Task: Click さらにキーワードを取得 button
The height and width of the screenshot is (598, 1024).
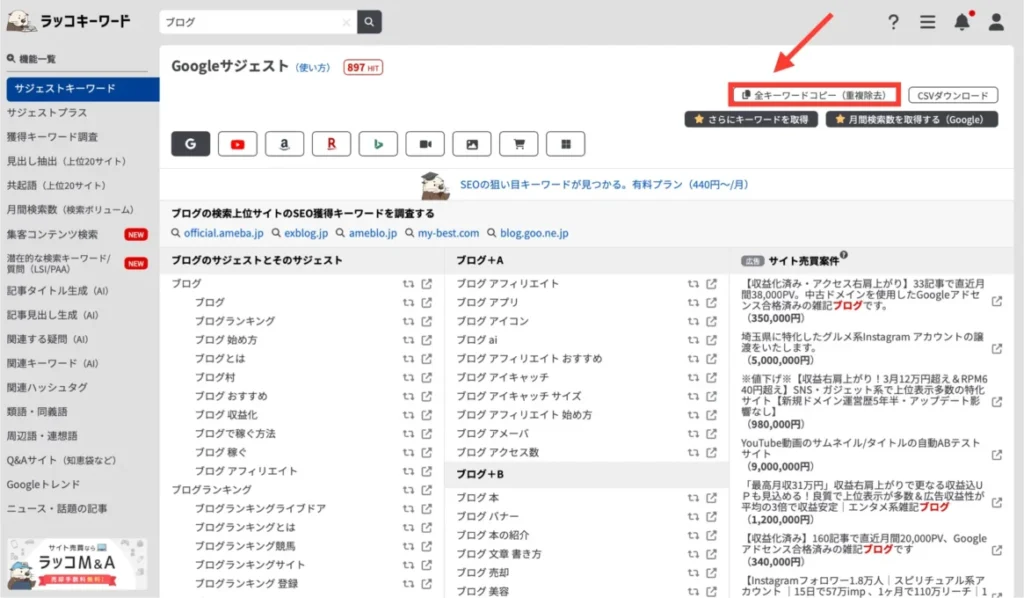Action: coord(751,119)
